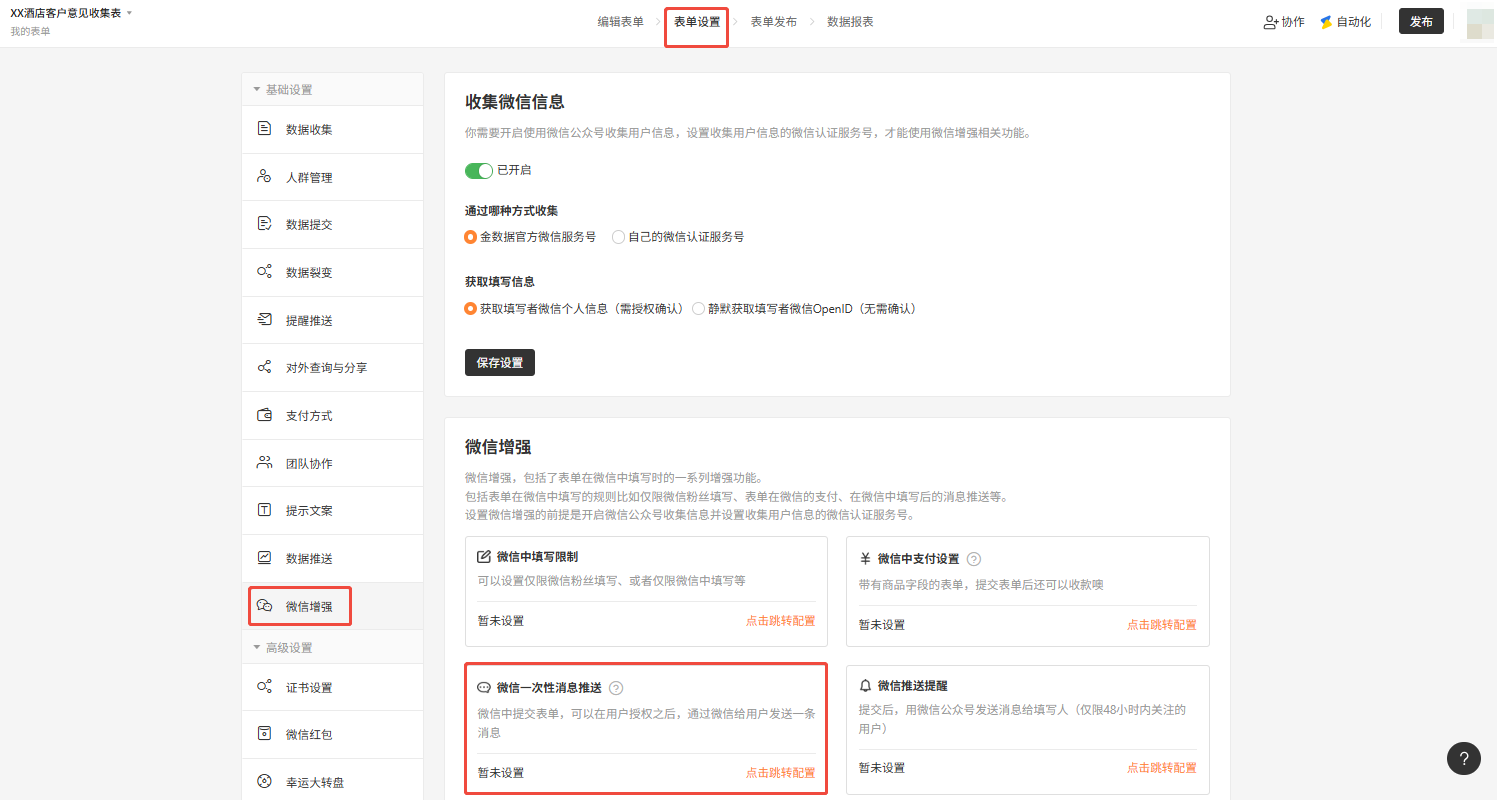Click the 保存设置 button

coord(500,363)
